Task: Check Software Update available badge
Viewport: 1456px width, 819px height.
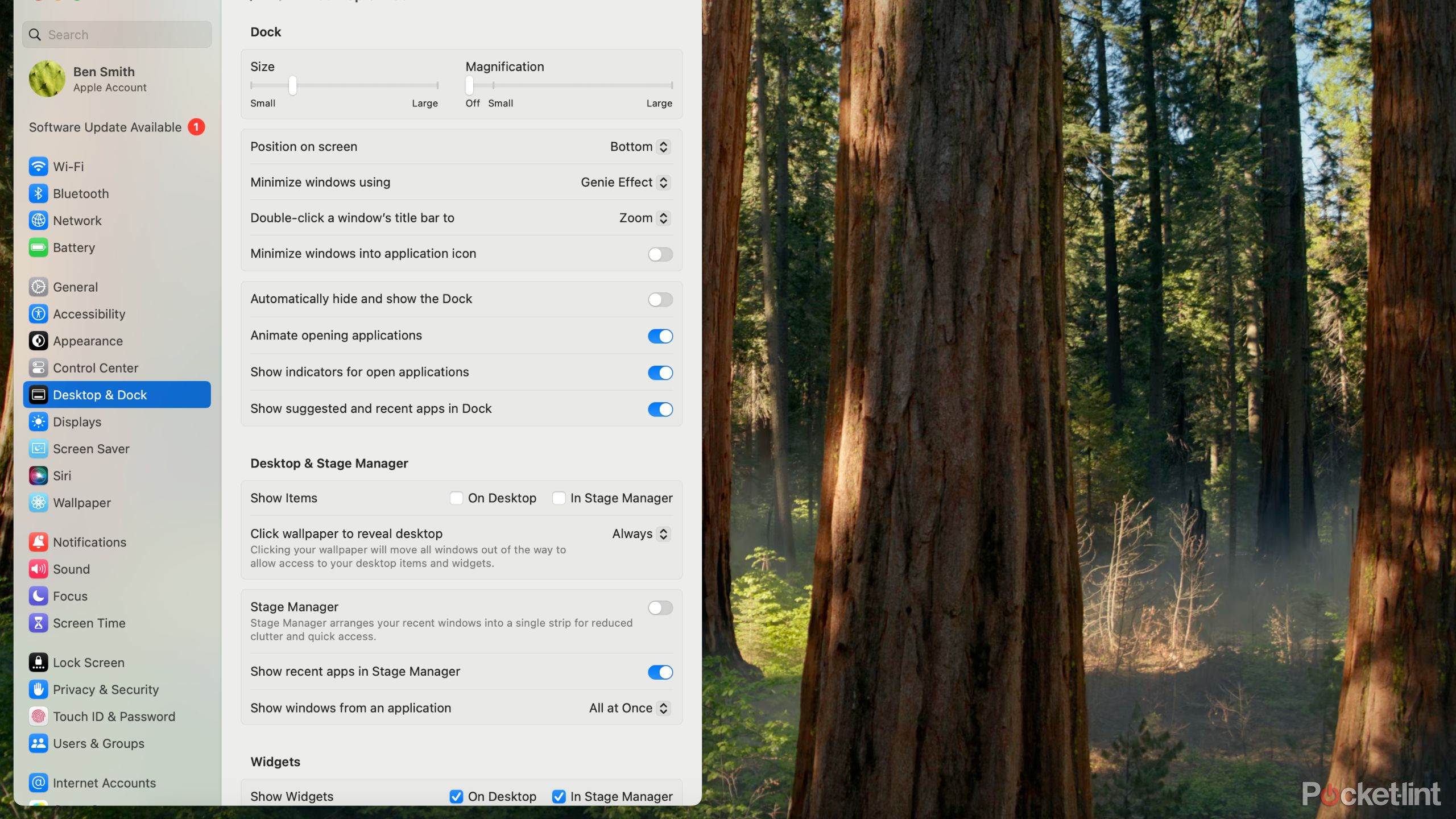Action: click(x=196, y=128)
